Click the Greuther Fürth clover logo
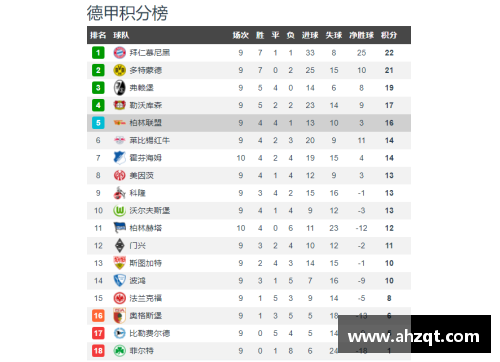The image size is (500, 362). pyautogui.click(x=119, y=351)
